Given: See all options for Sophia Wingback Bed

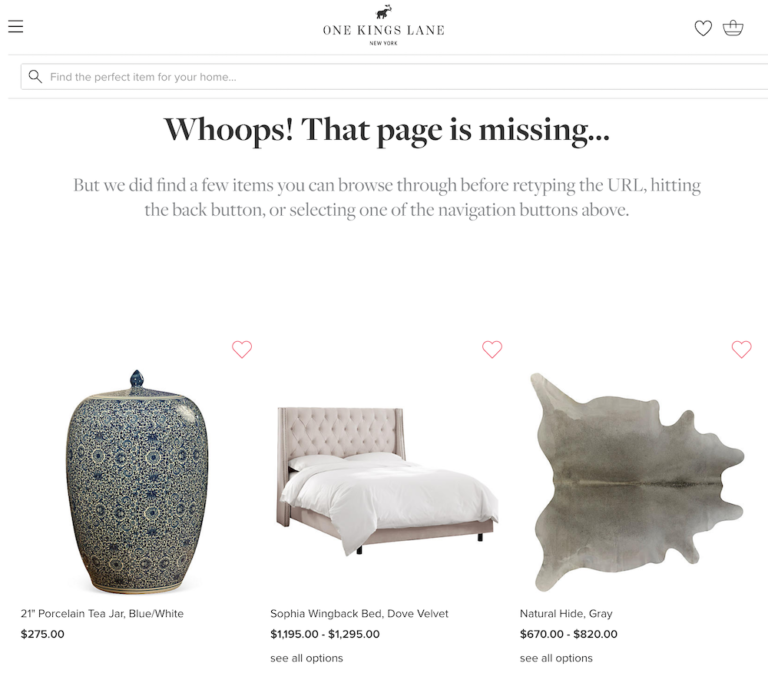Looking at the screenshot, I should (x=306, y=658).
